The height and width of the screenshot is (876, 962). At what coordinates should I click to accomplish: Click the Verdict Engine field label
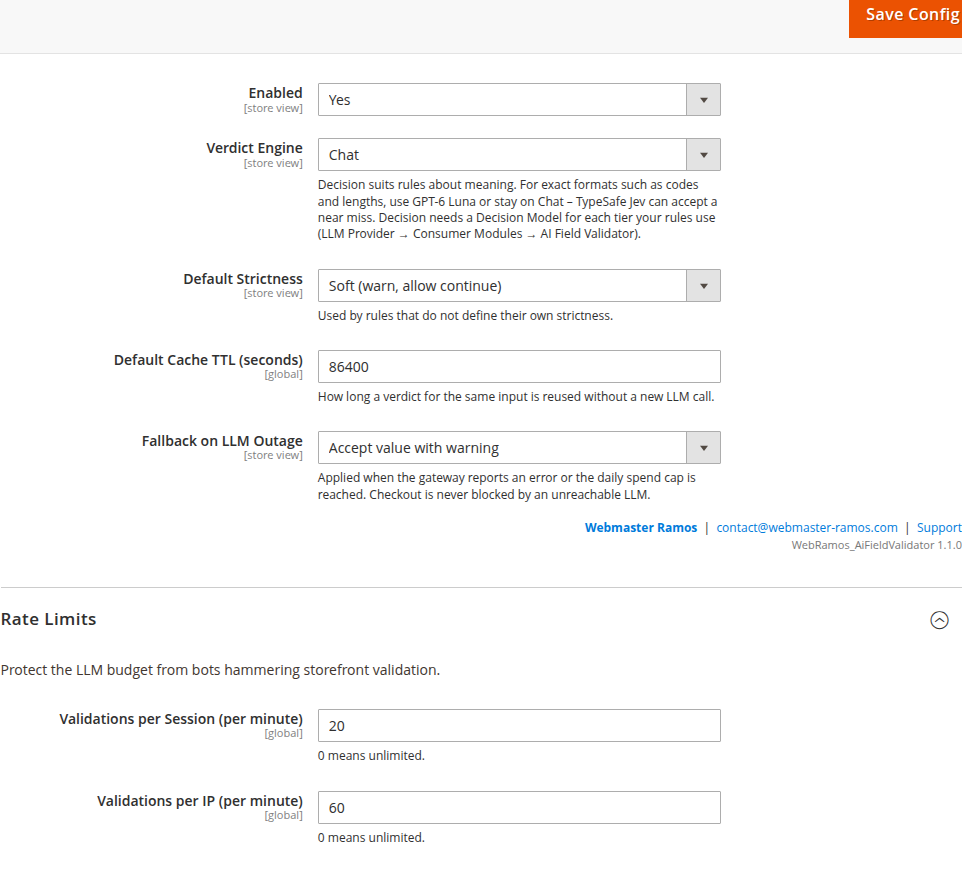[x=254, y=148]
